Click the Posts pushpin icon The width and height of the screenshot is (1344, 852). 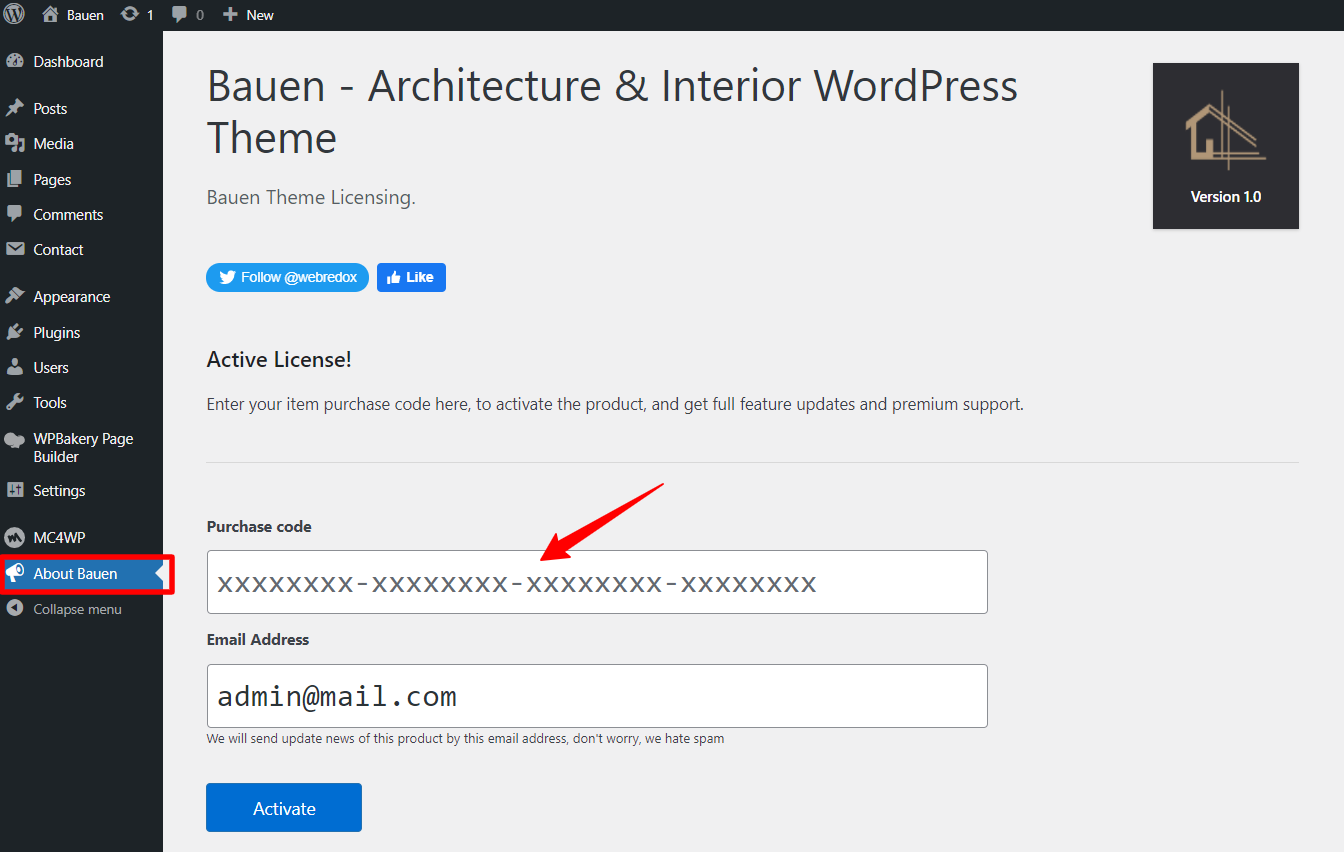pos(15,108)
